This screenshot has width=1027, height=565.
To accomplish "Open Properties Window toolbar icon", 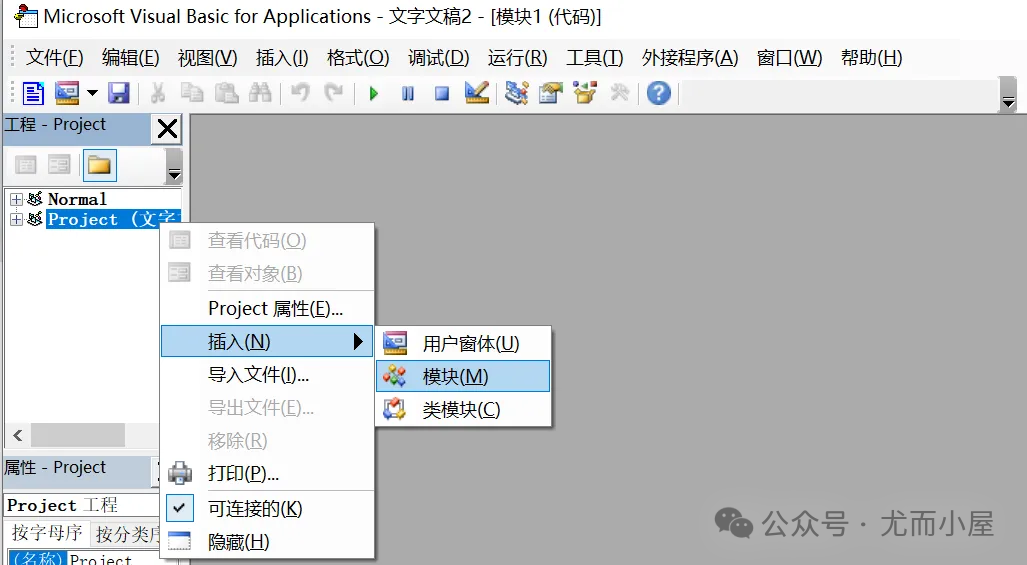I will click(x=551, y=94).
